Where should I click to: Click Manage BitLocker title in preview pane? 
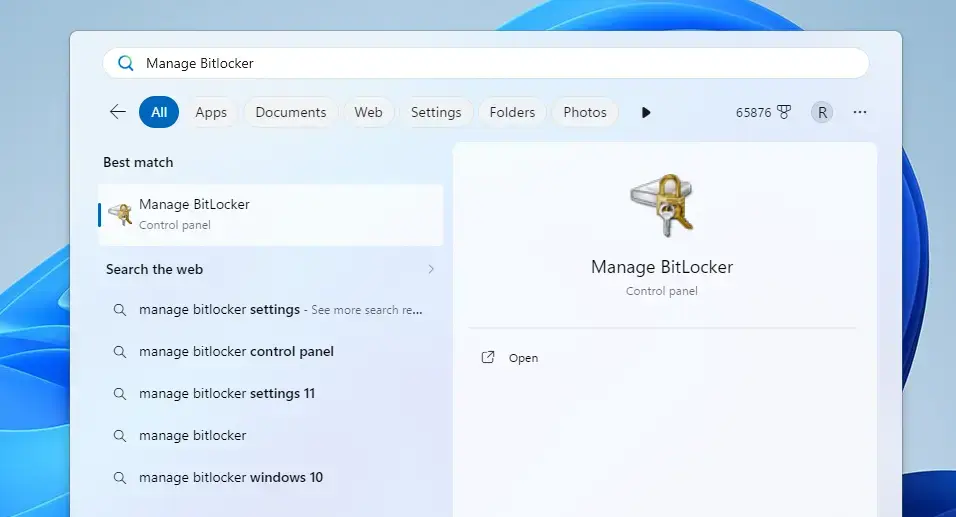[x=662, y=267]
